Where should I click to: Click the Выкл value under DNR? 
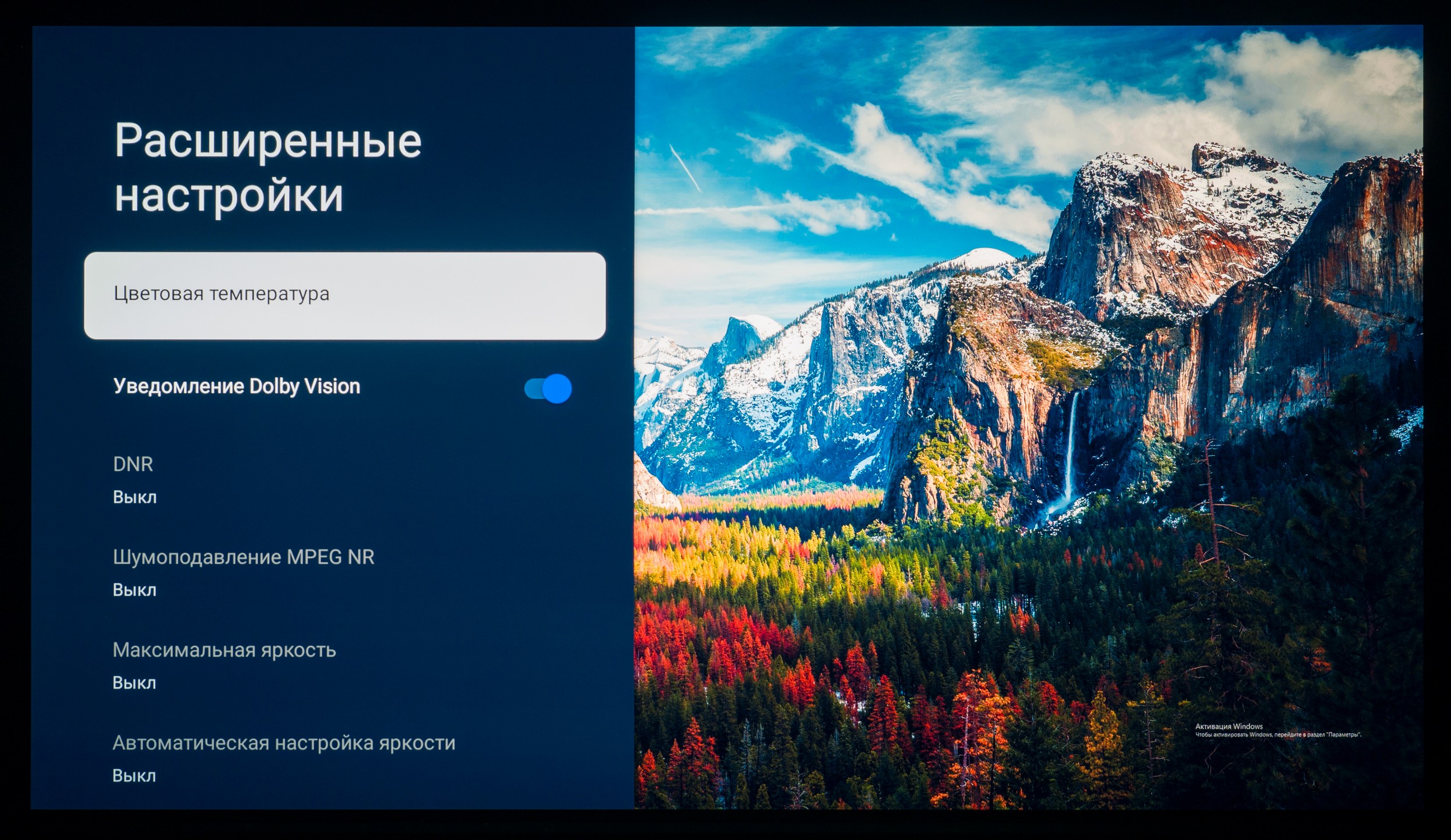(x=135, y=497)
